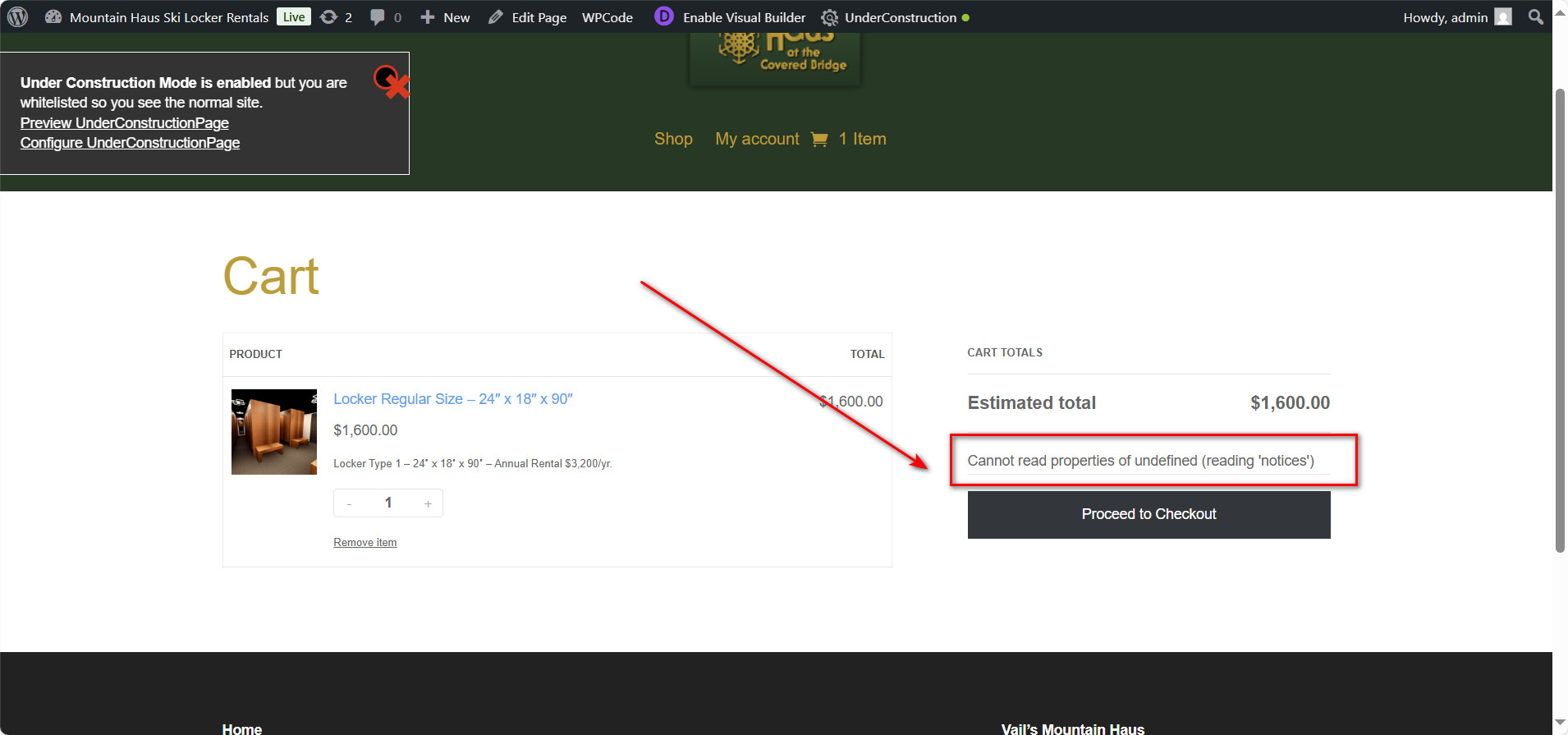The height and width of the screenshot is (735, 1568).
Task: Open the Locker Regular Size product link
Action: click(x=453, y=399)
